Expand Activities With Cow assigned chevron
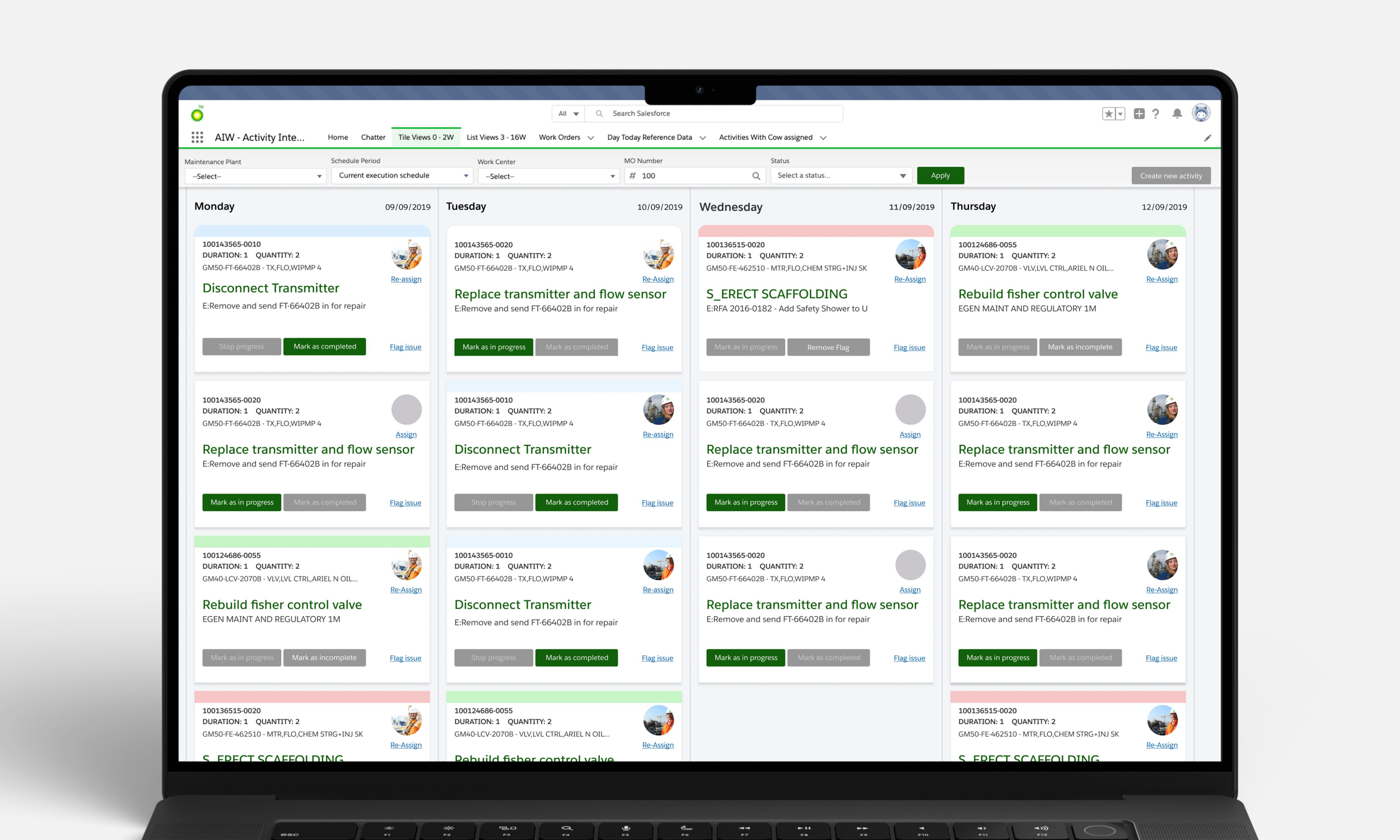Image resolution: width=1400 pixels, height=840 pixels. [x=823, y=138]
